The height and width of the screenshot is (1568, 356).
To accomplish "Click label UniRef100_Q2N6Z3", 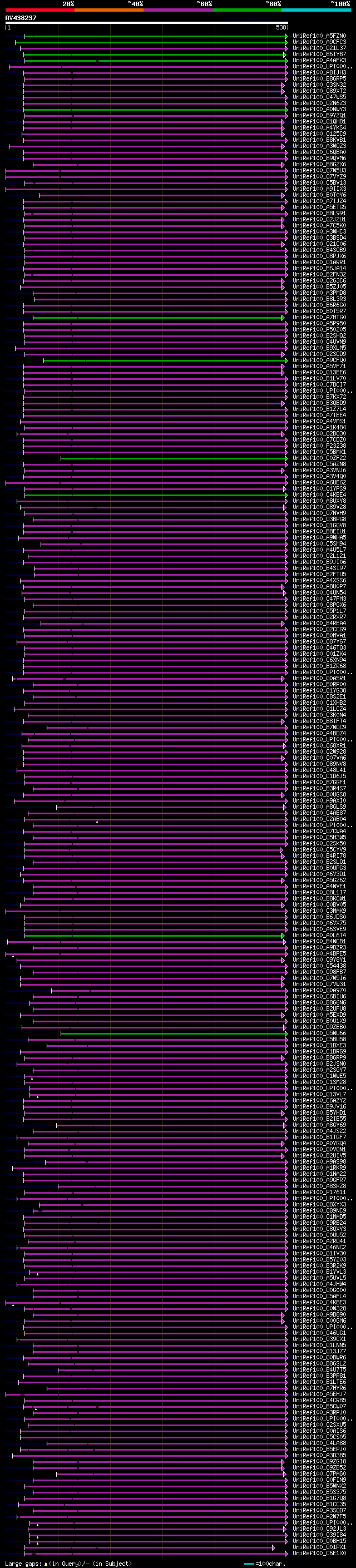I will tap(319, 103).
